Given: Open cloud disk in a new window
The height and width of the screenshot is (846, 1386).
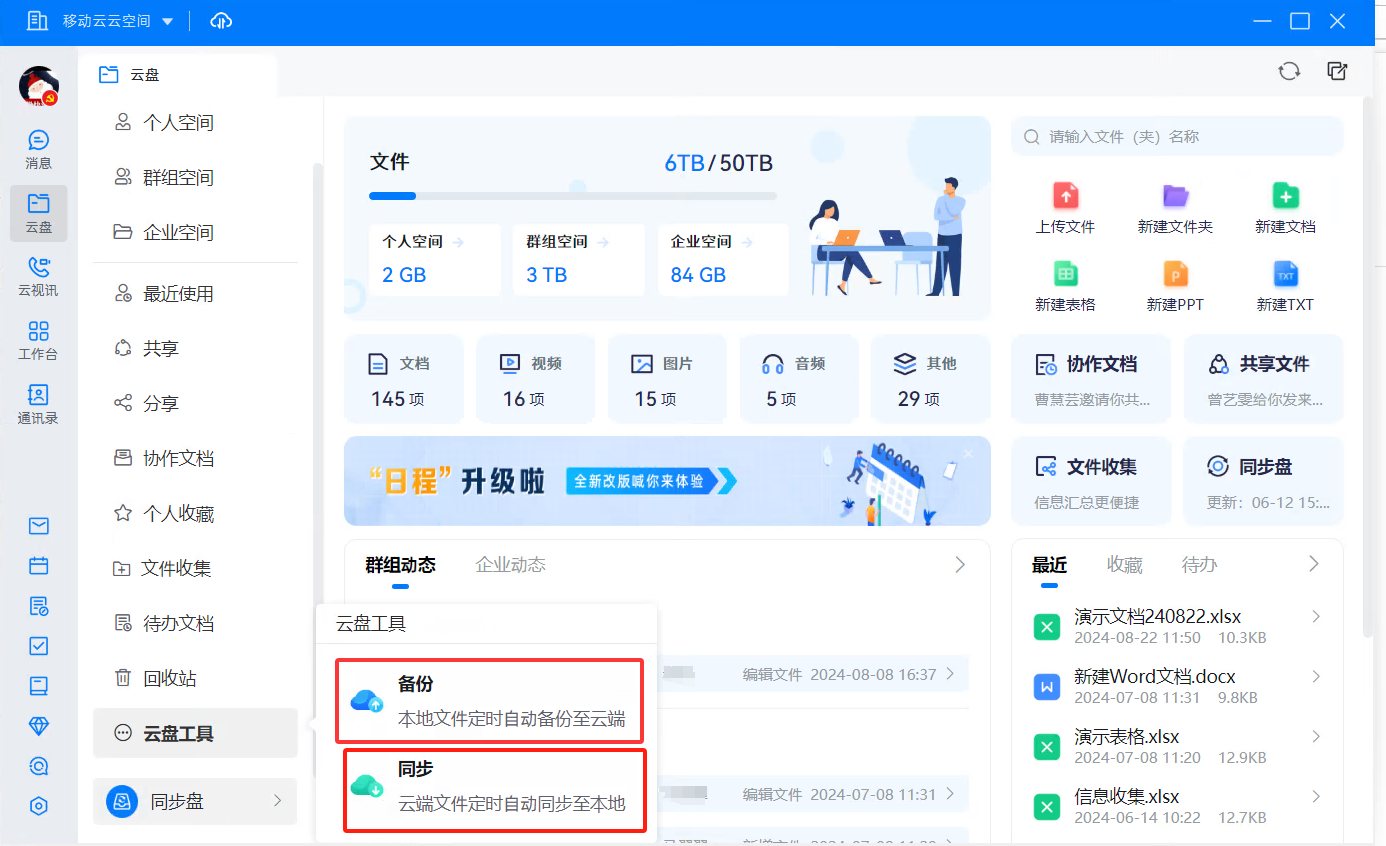Looking at the screenshot, I should coord(1337,71).
